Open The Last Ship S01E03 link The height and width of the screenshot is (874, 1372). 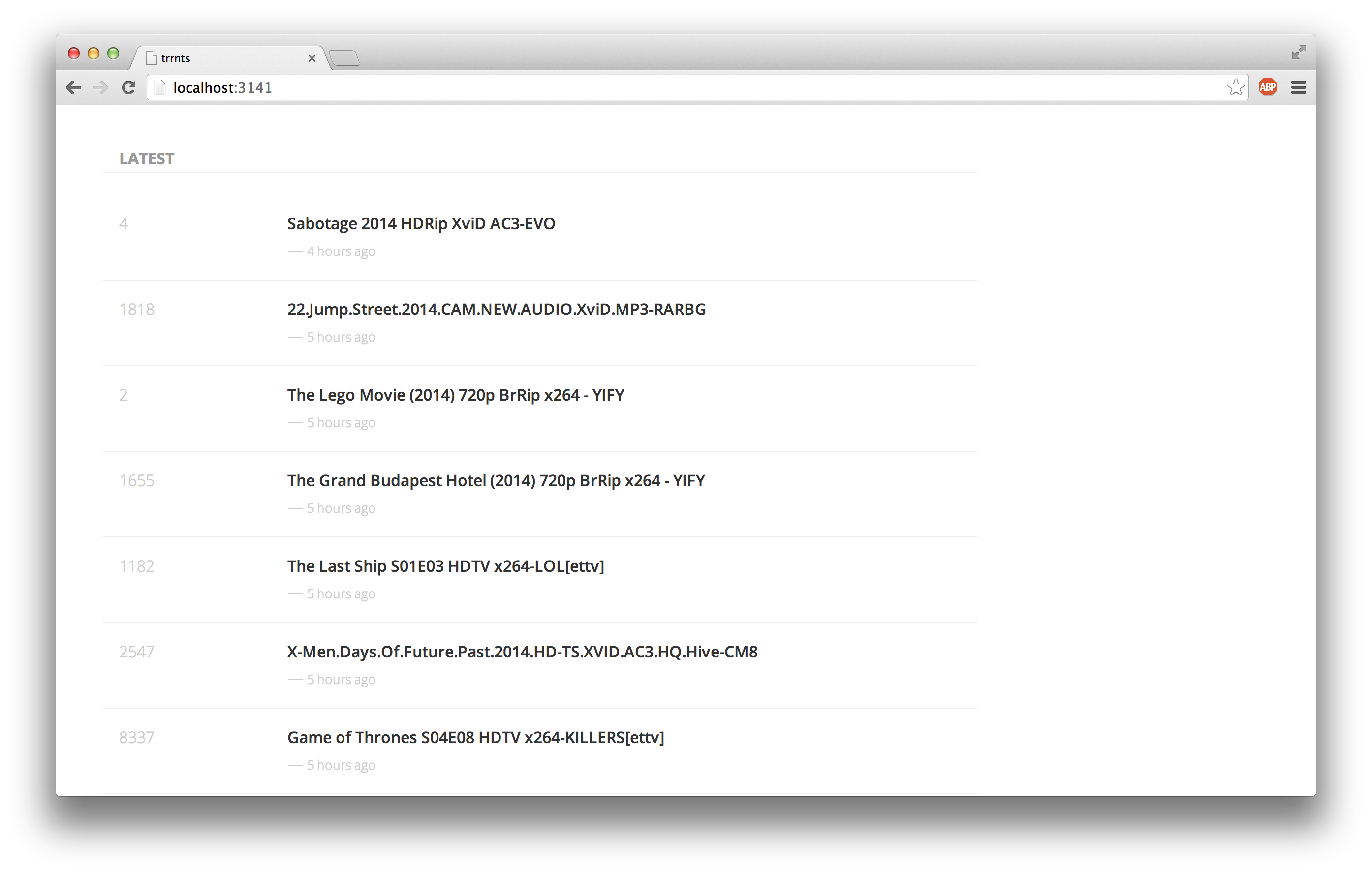click(x=445, y=566)
